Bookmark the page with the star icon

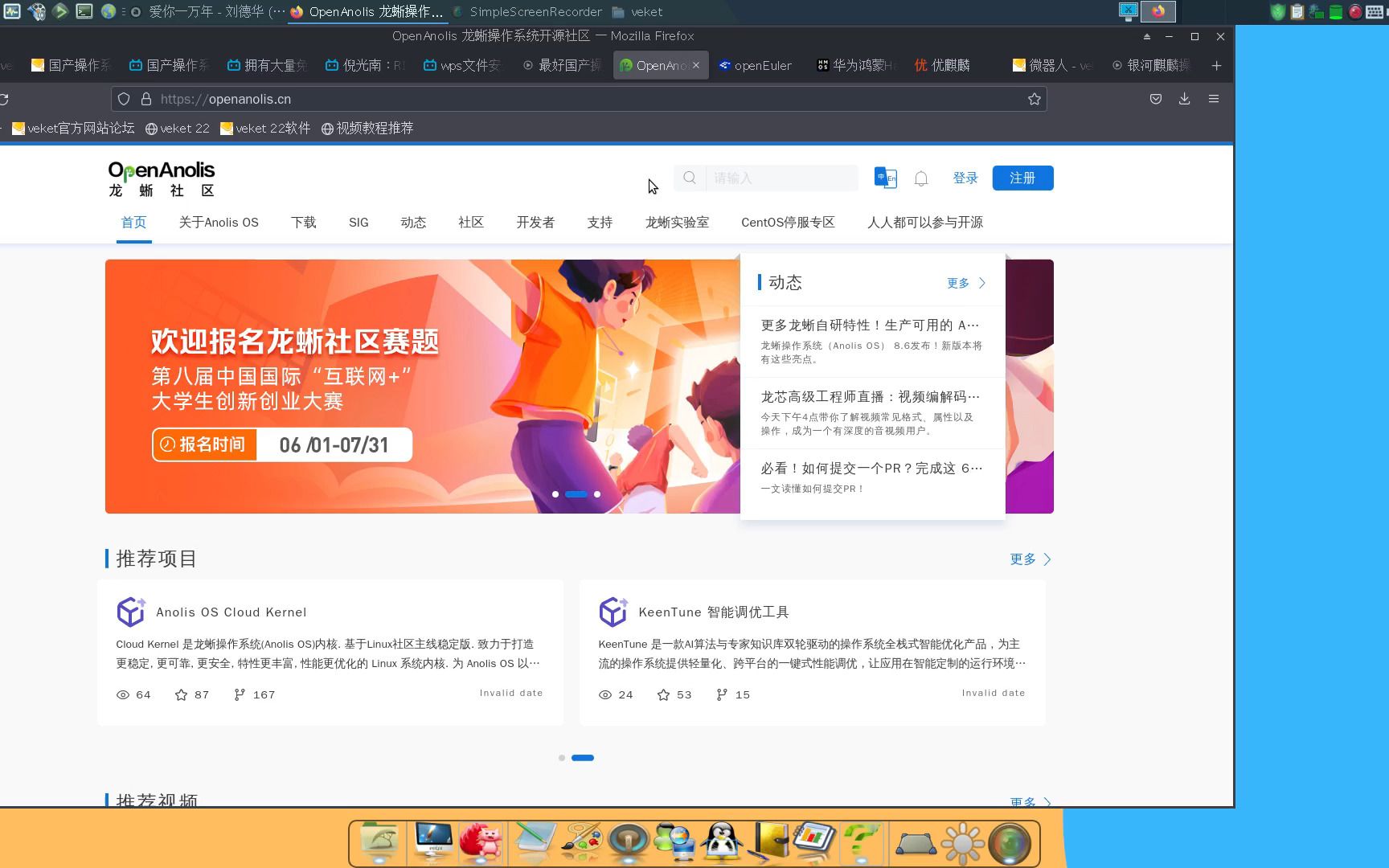[1036, 99]
